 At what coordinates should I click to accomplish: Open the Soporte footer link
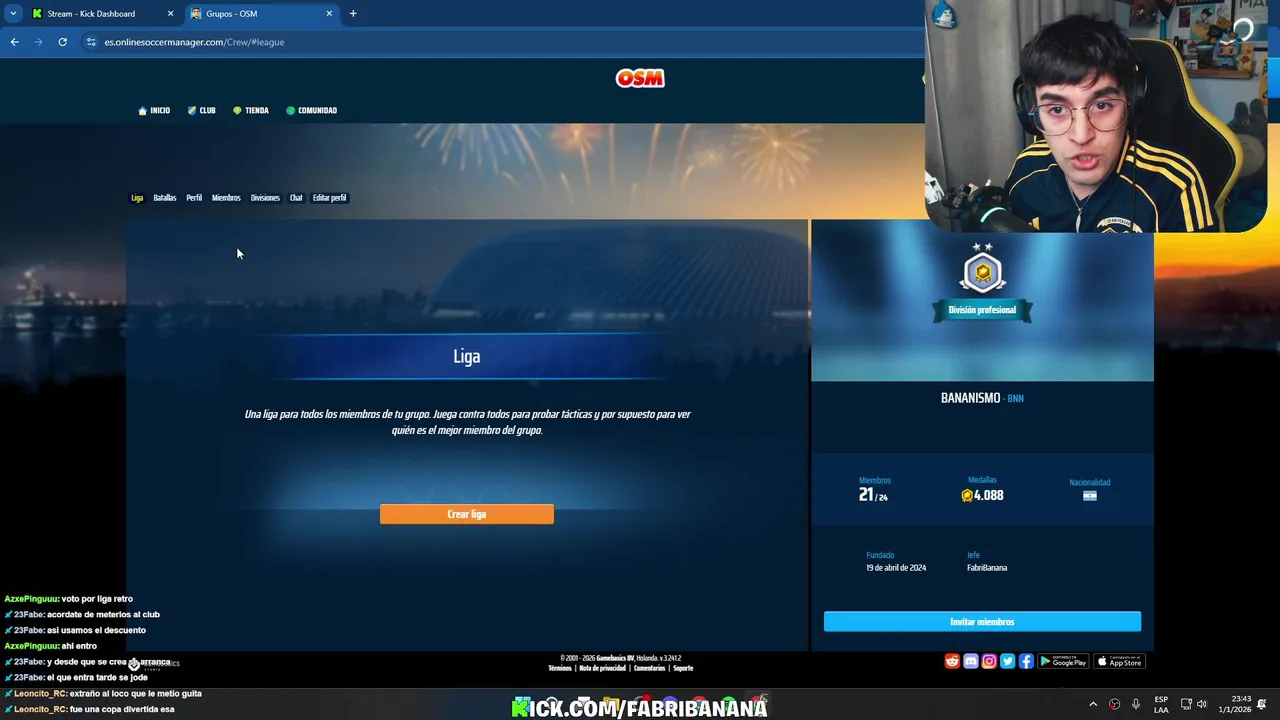tap(683, 668)
